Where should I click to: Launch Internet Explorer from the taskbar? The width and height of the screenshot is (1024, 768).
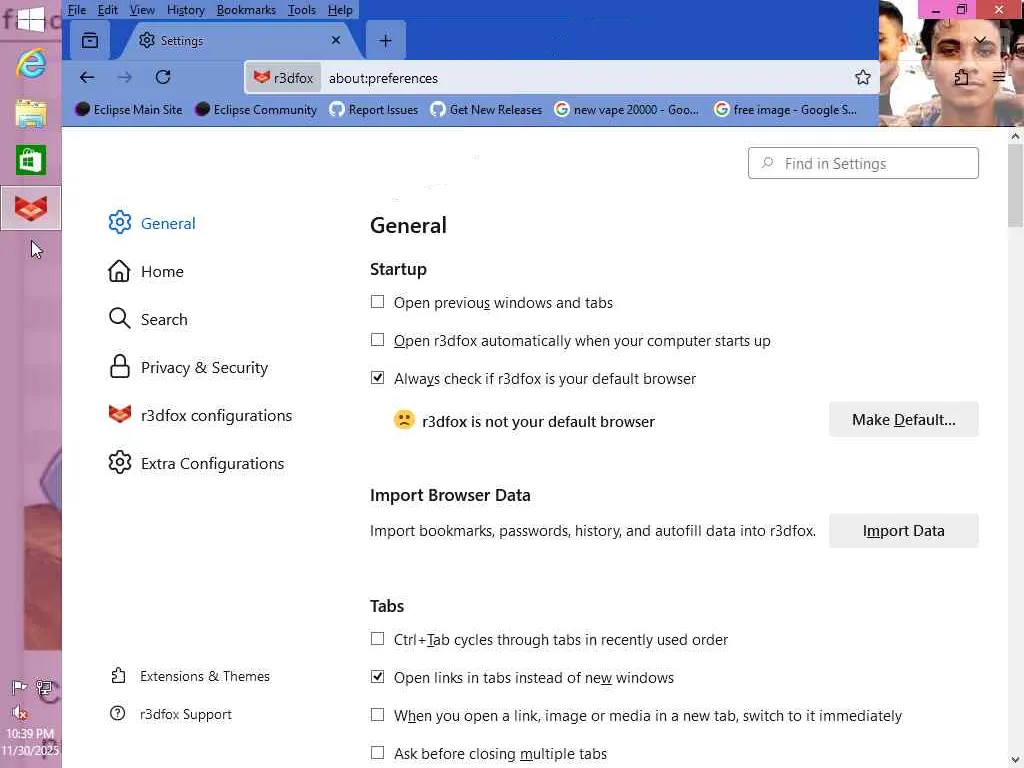pyautogui.click(x=31, y=64)
